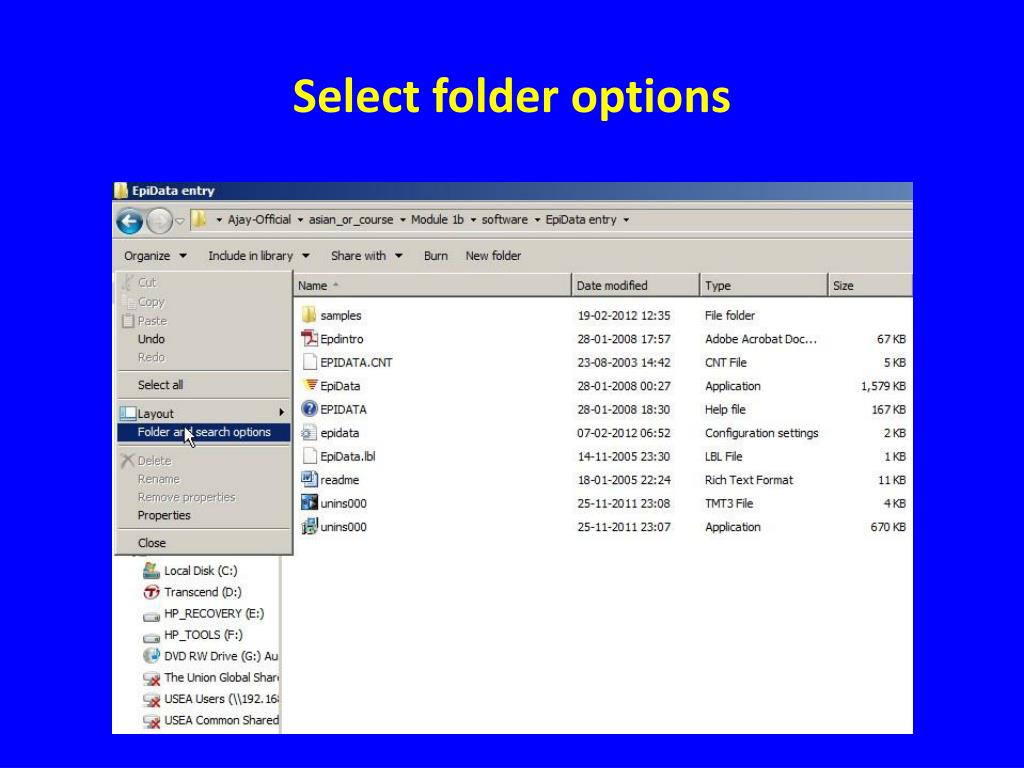Select the EpiData.lbl file name
This screenshot has width=1024, height=768.
(347, 456)
